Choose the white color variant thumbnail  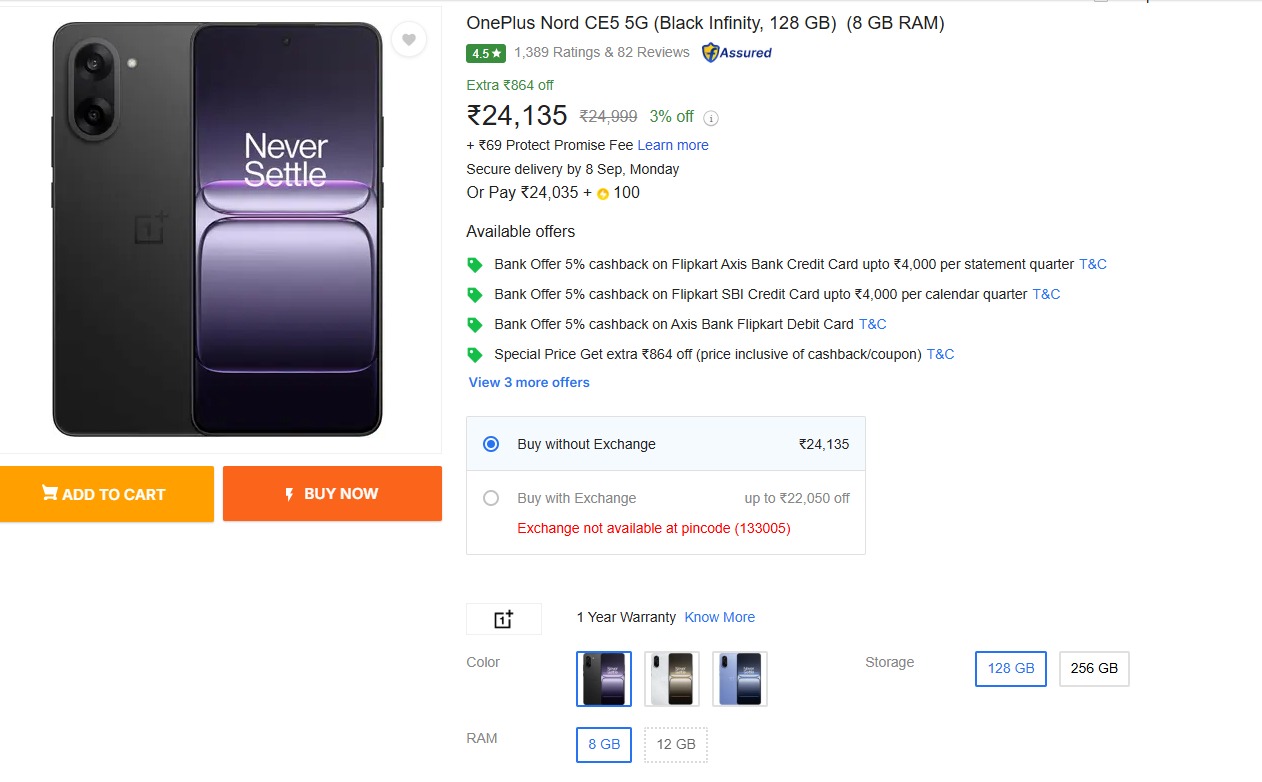672,678
